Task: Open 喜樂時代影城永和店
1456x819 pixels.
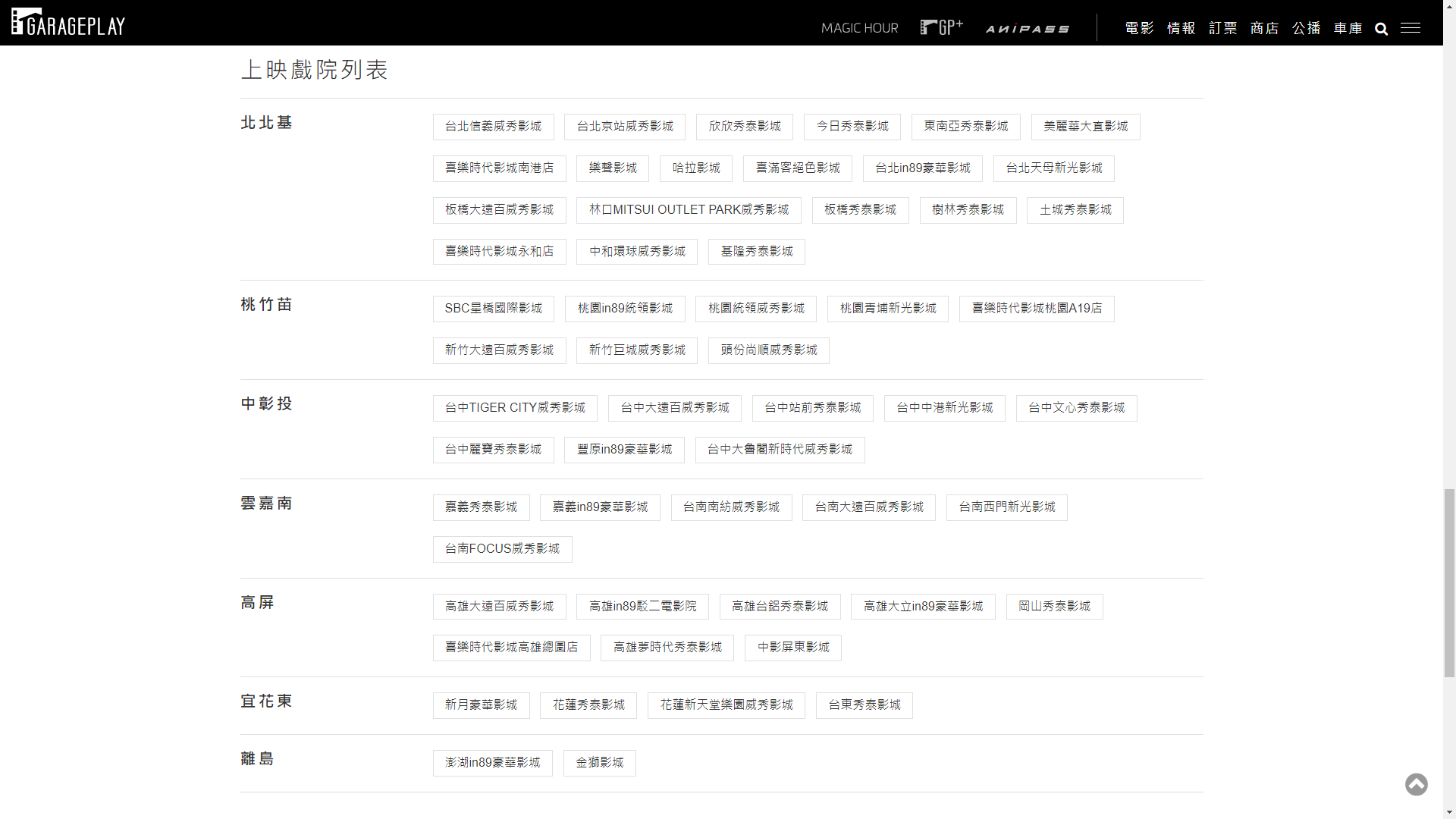Action: 500,252
